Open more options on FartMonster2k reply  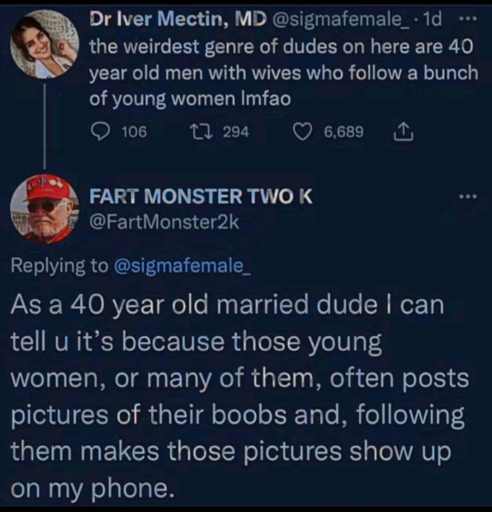pyautogui.click(x=468, y=197)
